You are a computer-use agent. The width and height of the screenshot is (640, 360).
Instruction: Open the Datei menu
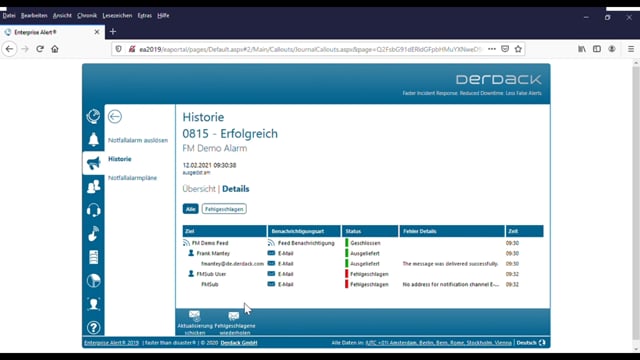point(9,16)
